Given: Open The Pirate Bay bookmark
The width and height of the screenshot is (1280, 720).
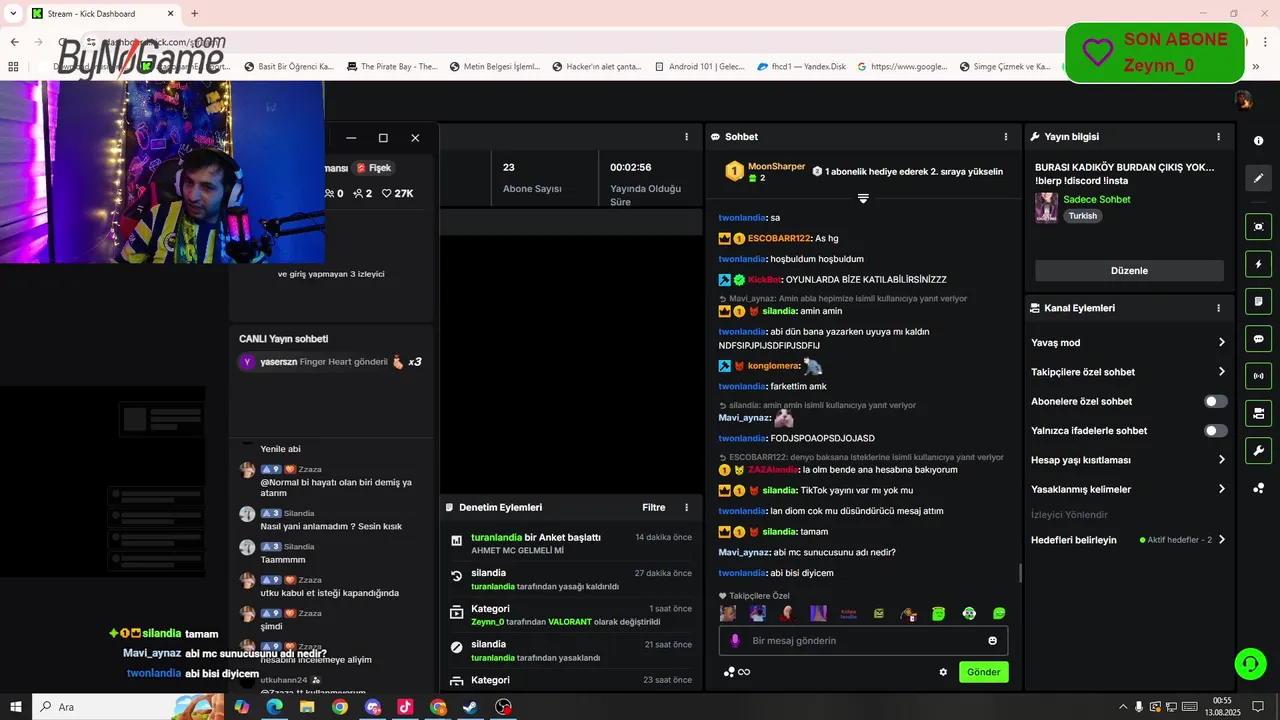Looking at the screenshot, I should click(x=392, y=67).
